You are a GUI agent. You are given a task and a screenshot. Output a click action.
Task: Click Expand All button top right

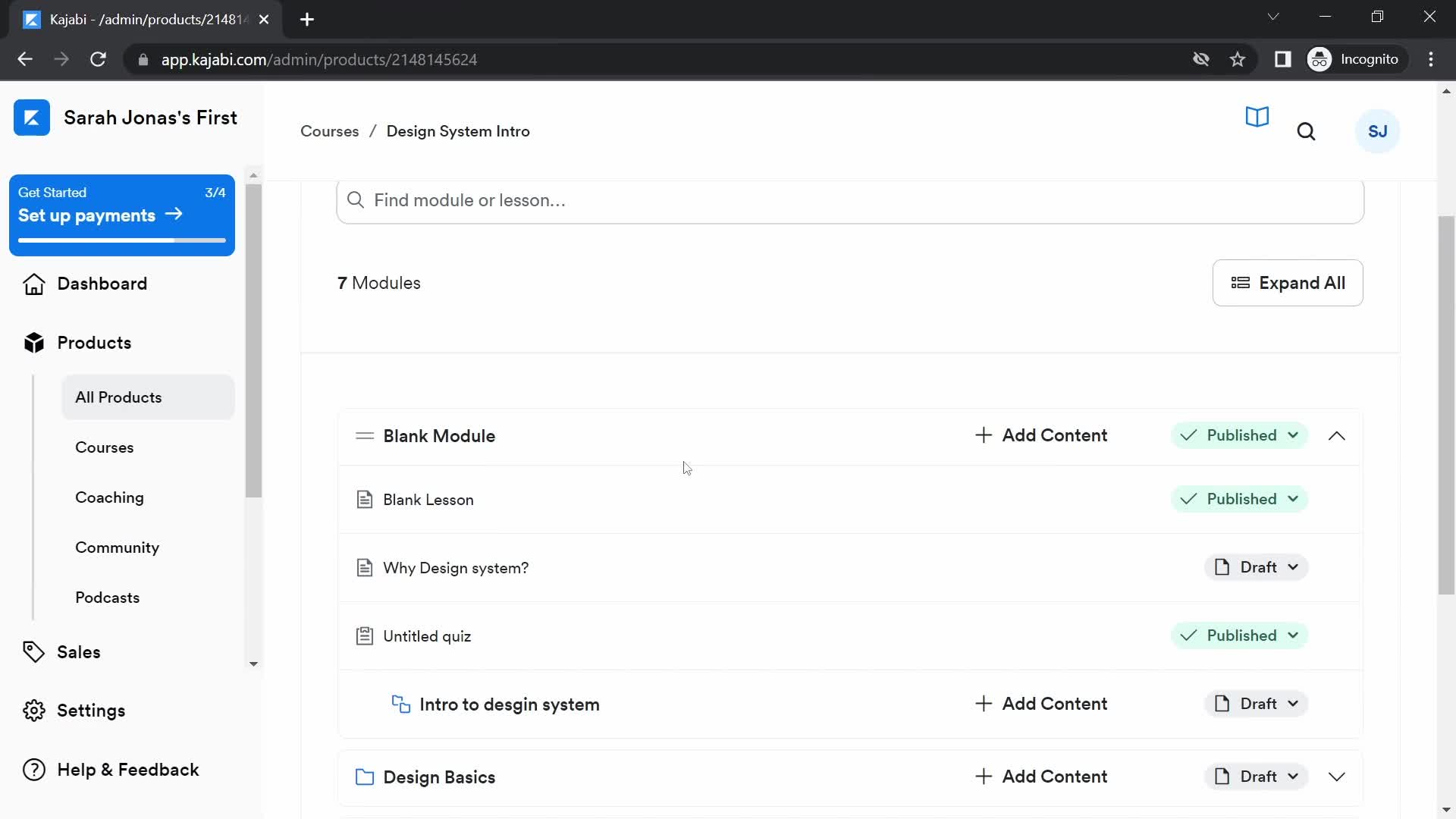1287,283
